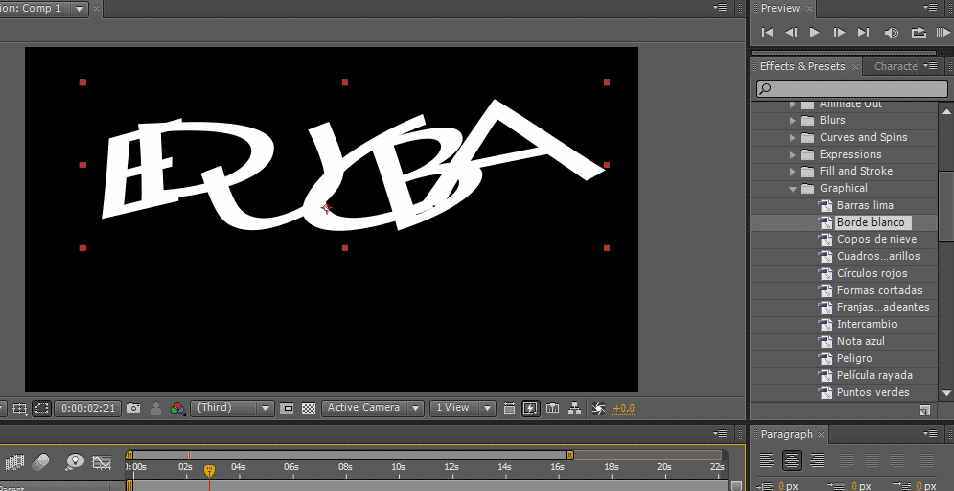Viewport: 954px width, 491px height.
Task: Show channel and color management icon
Action: click(x=178, y=408)
